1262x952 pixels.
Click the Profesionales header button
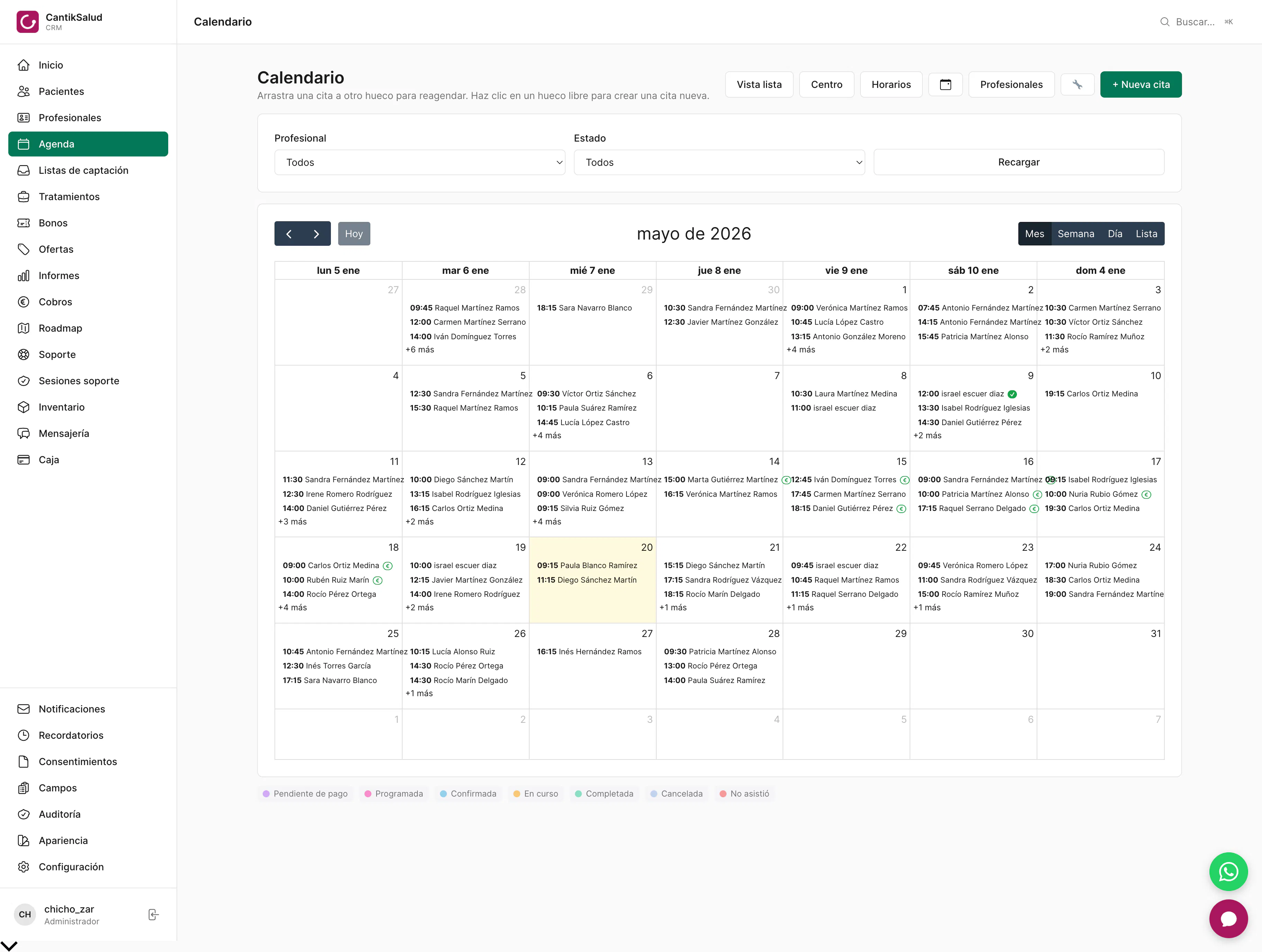point(1011,84)
